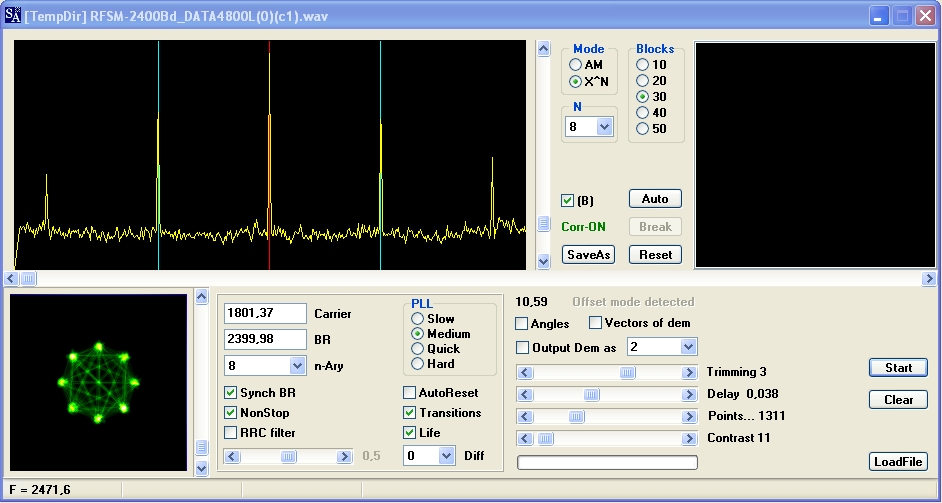Open the N value dropdown
The width and height of the screenshot is (942, 503).
coord(604,127)
